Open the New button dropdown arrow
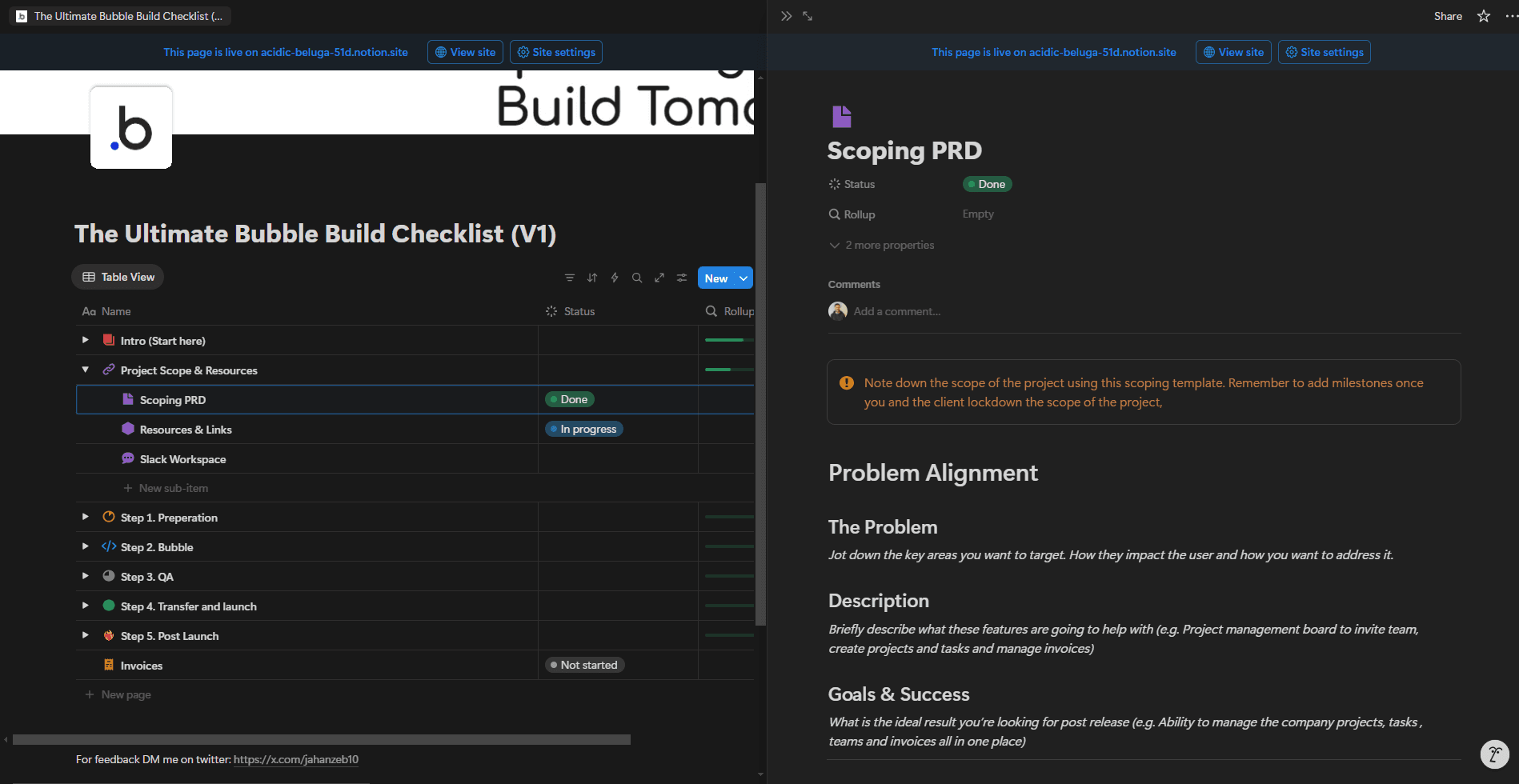The height and width of the screenshot is (784, 1519). coord(743,278)
